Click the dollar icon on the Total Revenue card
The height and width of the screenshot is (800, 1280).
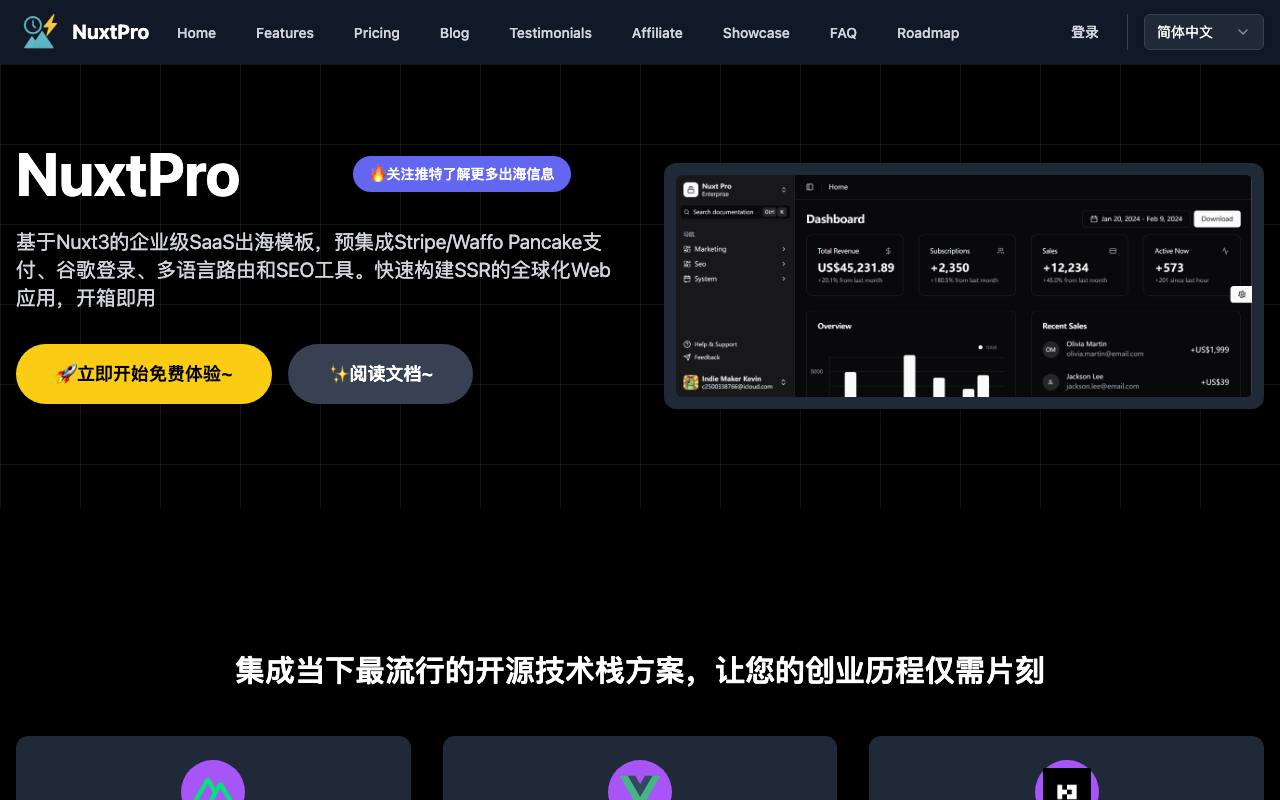(x=888, y=251)
